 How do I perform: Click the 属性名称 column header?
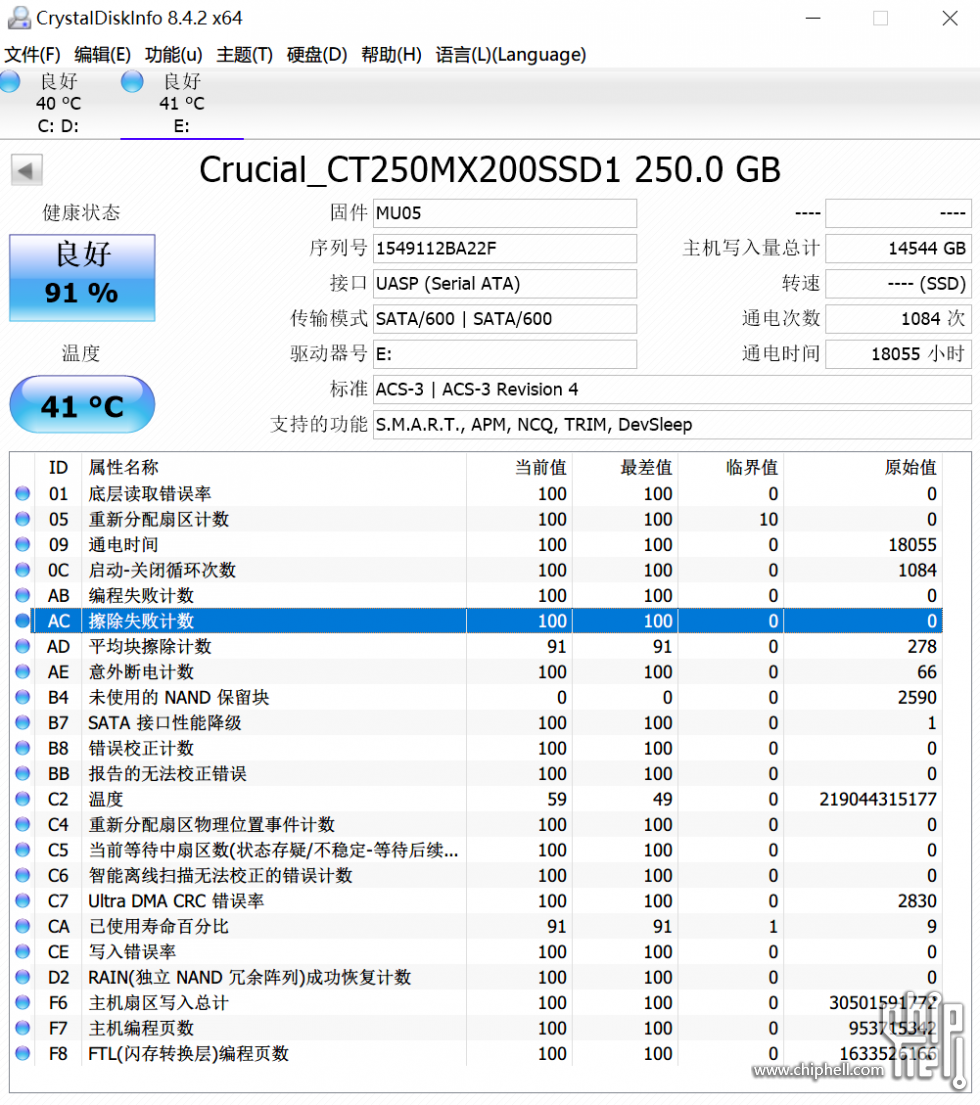273,467
